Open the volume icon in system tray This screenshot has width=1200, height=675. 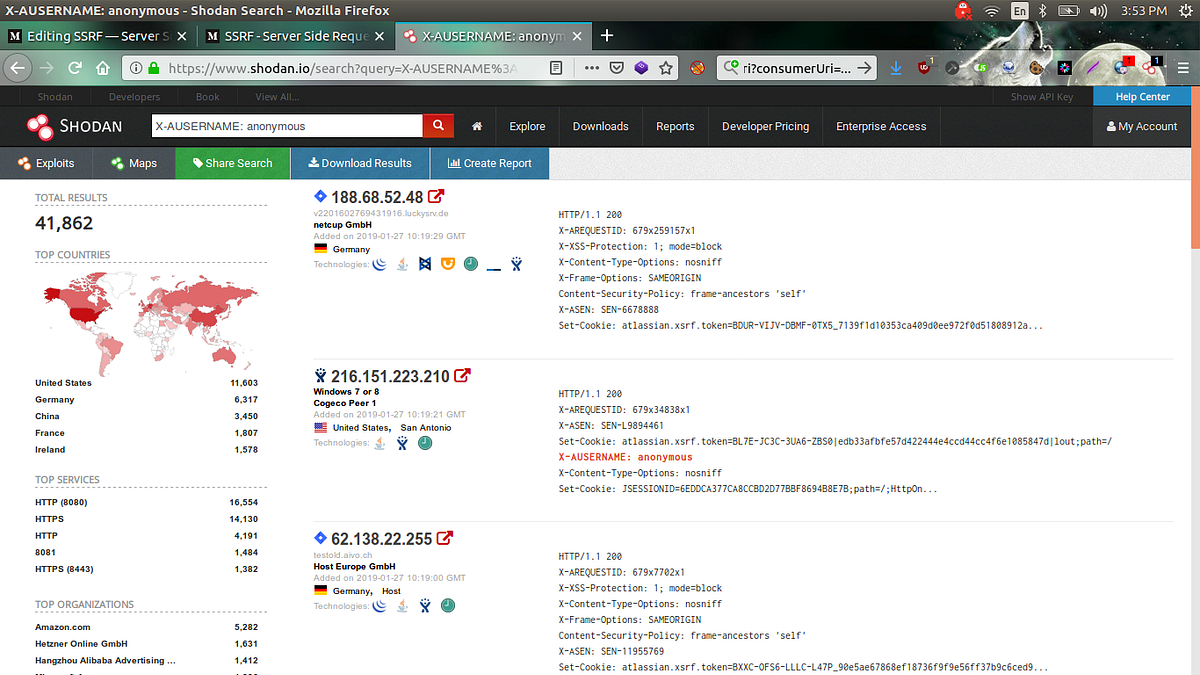pyautogui.click(x=1097, y=11)
